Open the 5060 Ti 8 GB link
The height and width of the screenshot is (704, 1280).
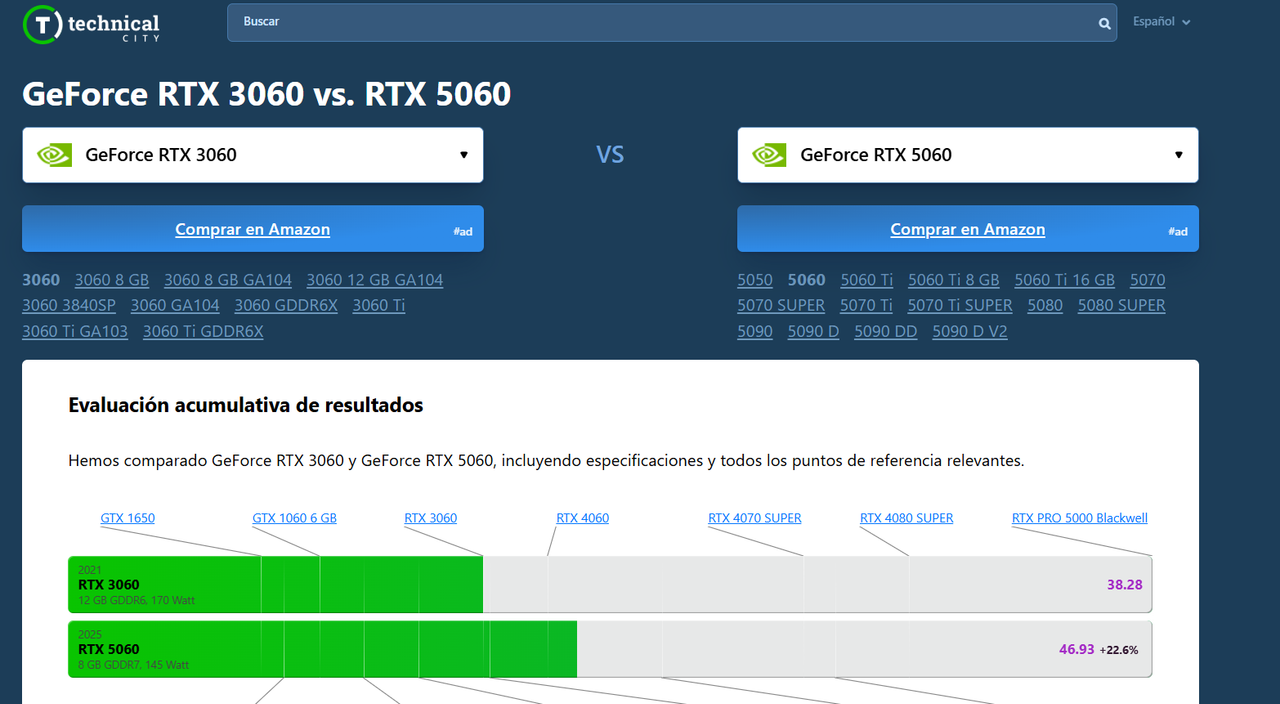tap(954, 280)
